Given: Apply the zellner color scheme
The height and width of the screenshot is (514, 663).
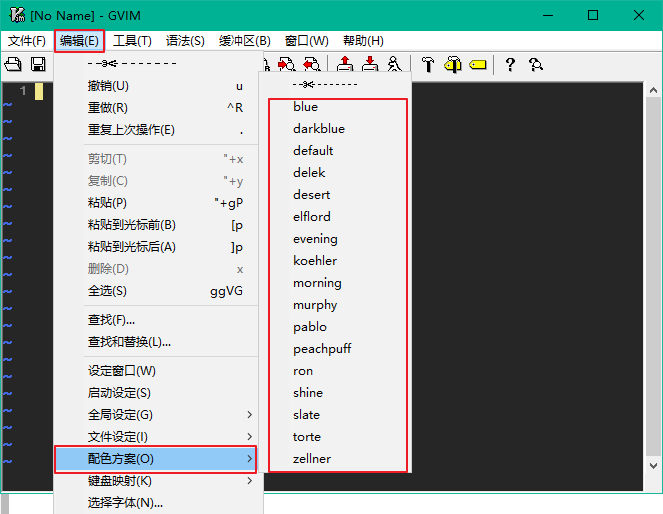Looking at the screenshot, I should click(x=335, y=459).
